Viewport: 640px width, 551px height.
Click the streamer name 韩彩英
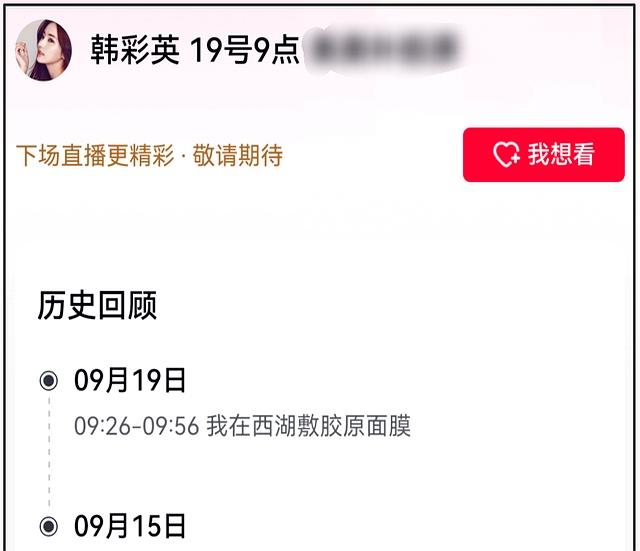tap(135, 49)
